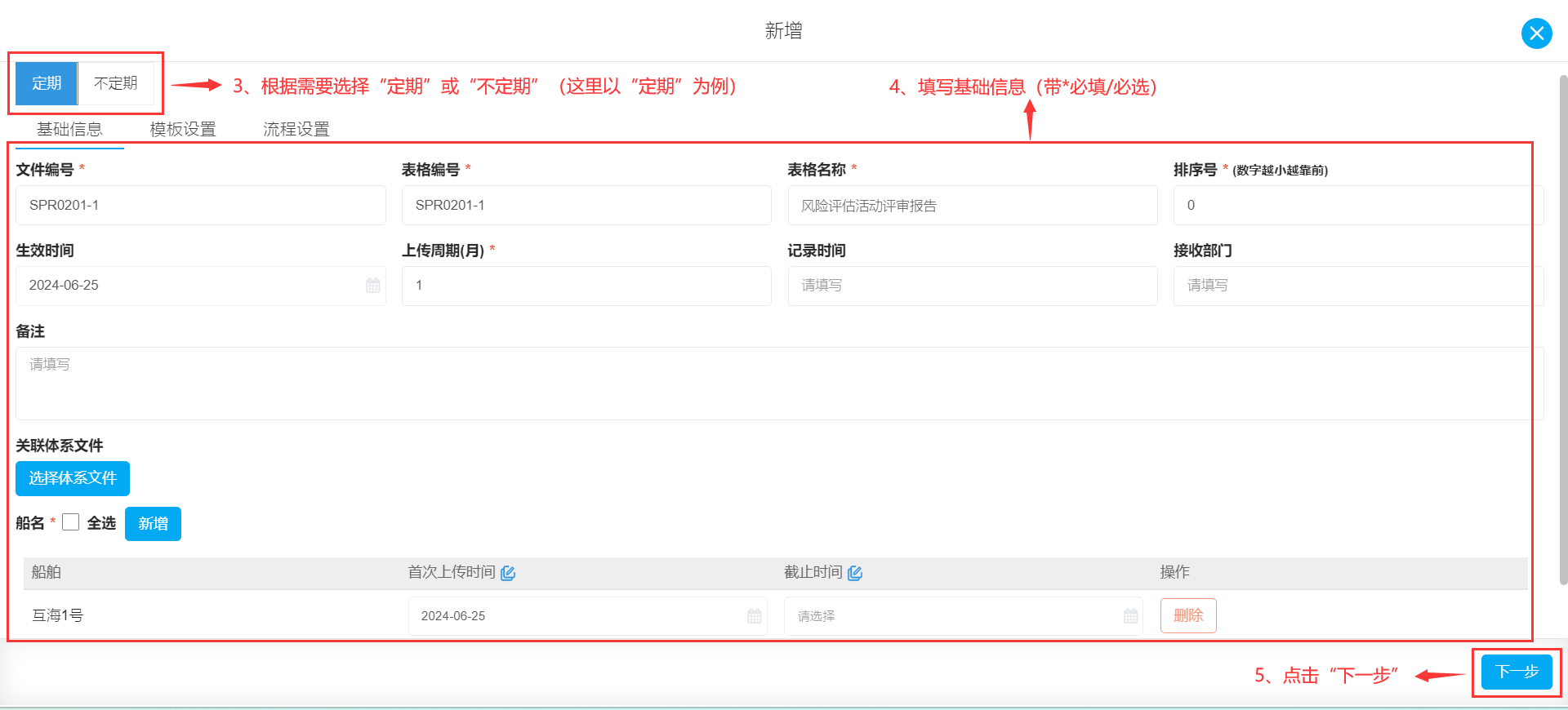Click the 关联体系文件 label
The image size is (1568, 710).
(x=60, y=446)
